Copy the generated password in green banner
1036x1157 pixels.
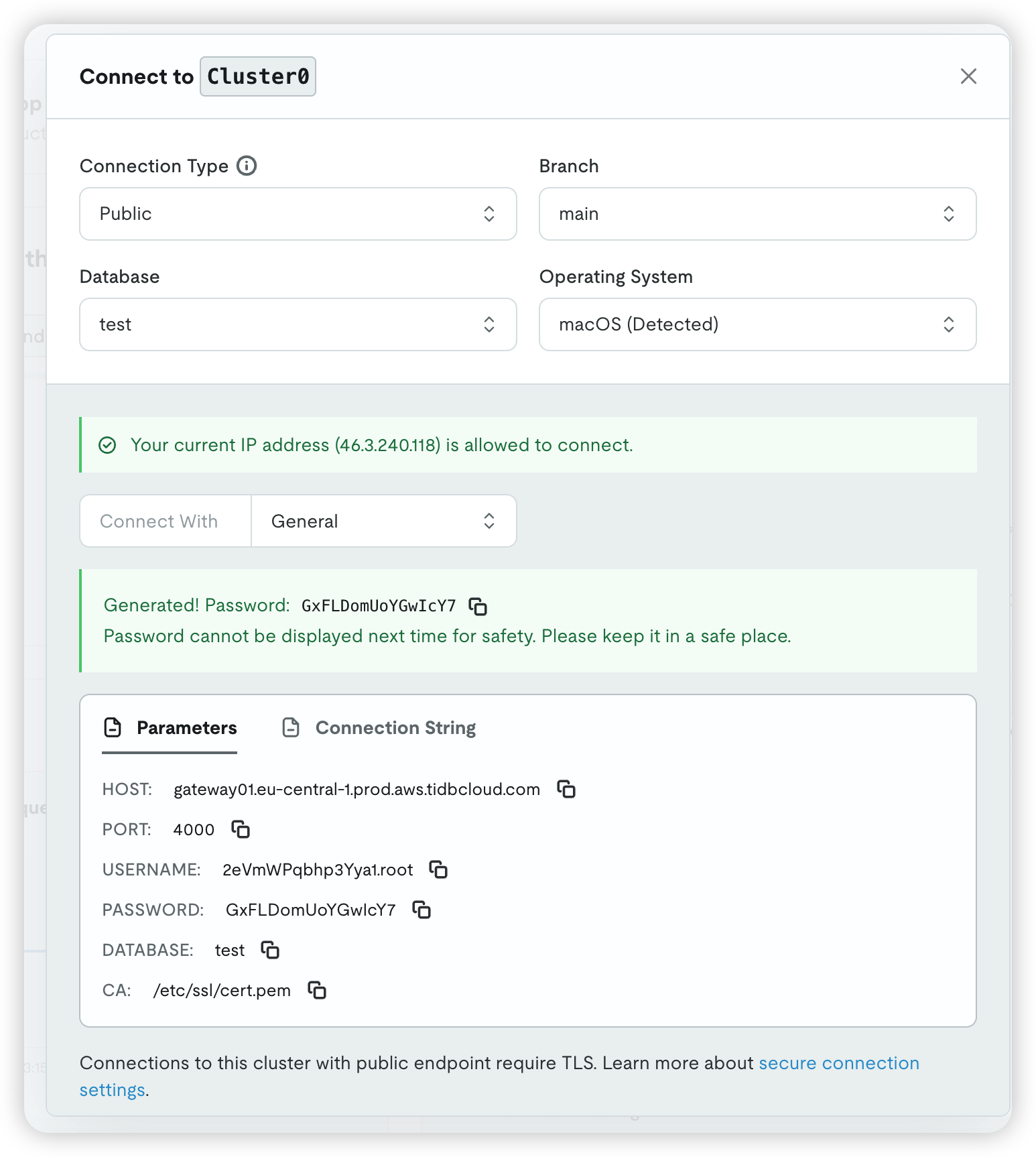478,606
